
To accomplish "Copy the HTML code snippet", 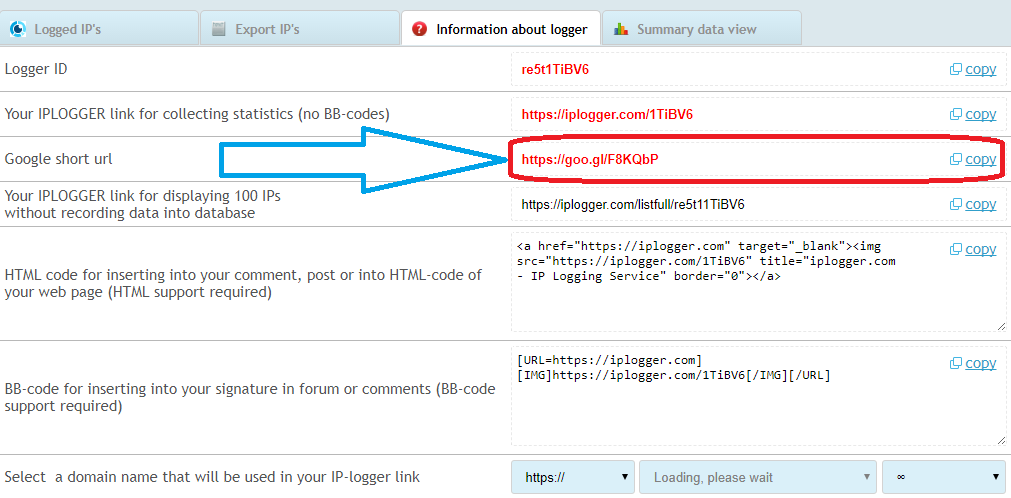I will tap(980, 249).
